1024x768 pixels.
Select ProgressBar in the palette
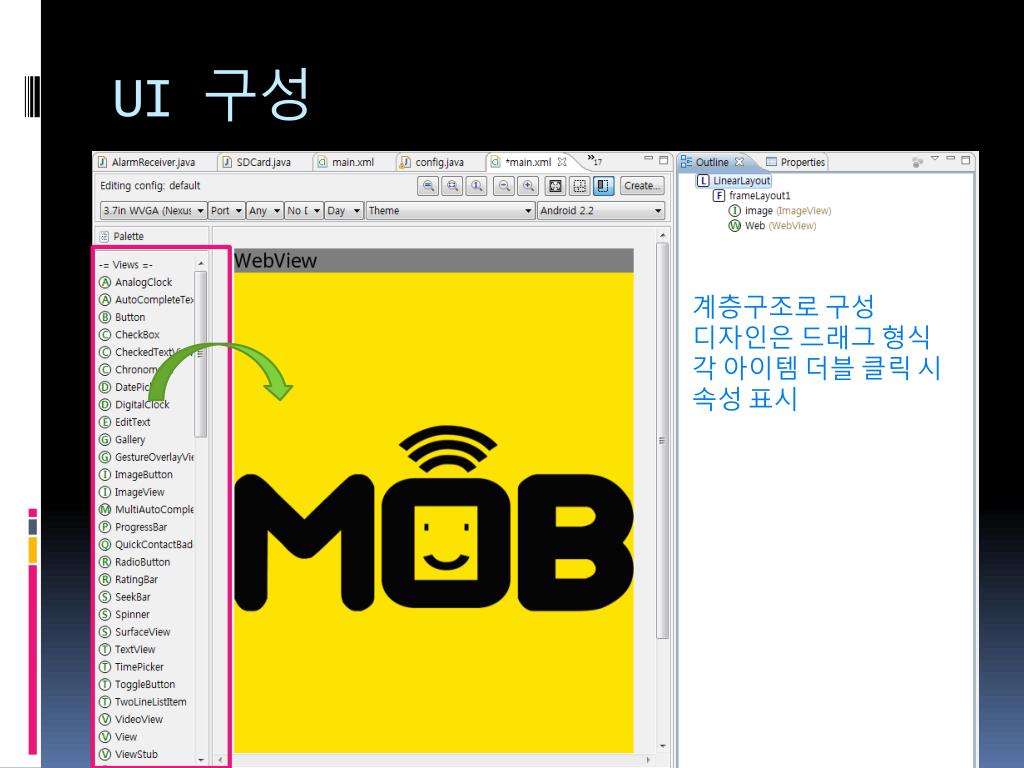click(x=133, y=528)
